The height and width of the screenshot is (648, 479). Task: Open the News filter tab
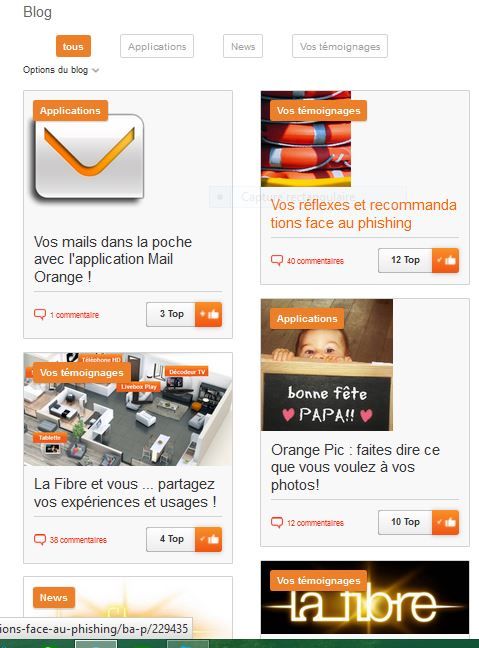(243, 46)
